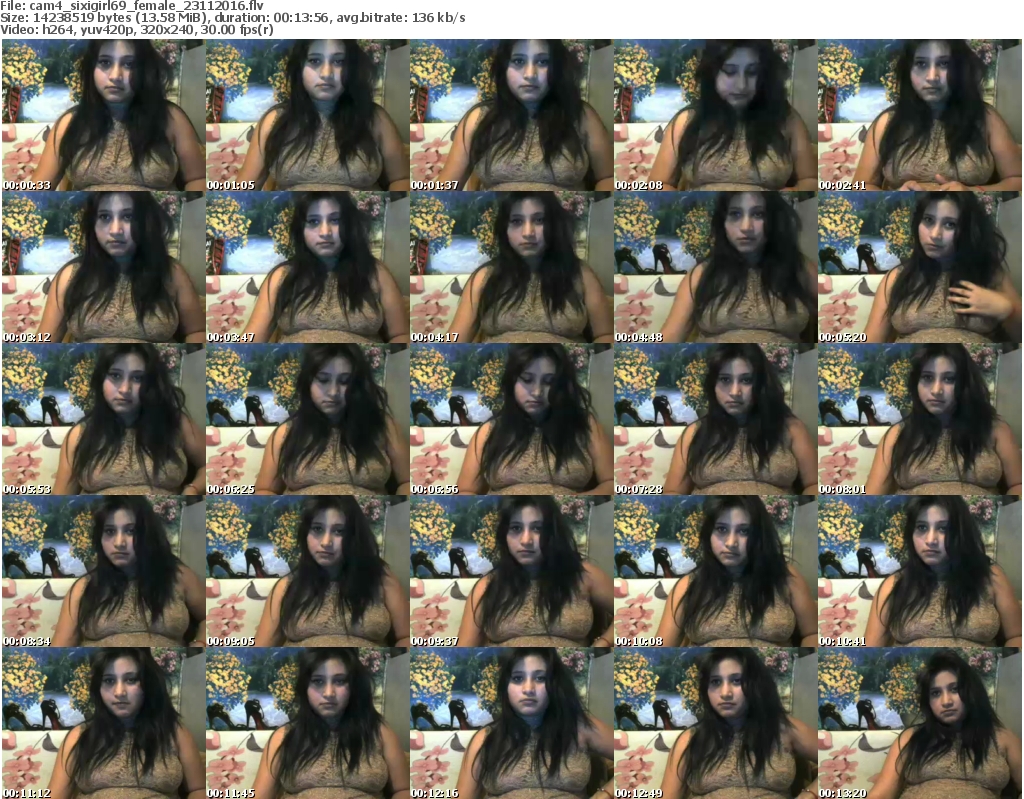Pick the thumbnail at 00:02:41
The width and height of the screenshot is (1024, 799).
(920, 115)
